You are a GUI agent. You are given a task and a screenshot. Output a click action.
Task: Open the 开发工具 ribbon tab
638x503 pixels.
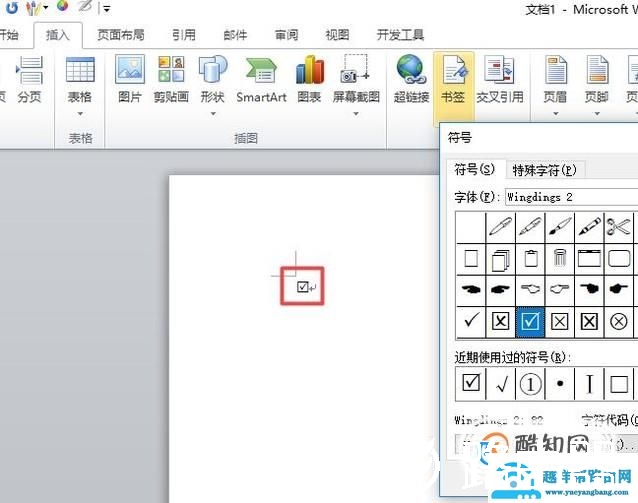point(400,35)
